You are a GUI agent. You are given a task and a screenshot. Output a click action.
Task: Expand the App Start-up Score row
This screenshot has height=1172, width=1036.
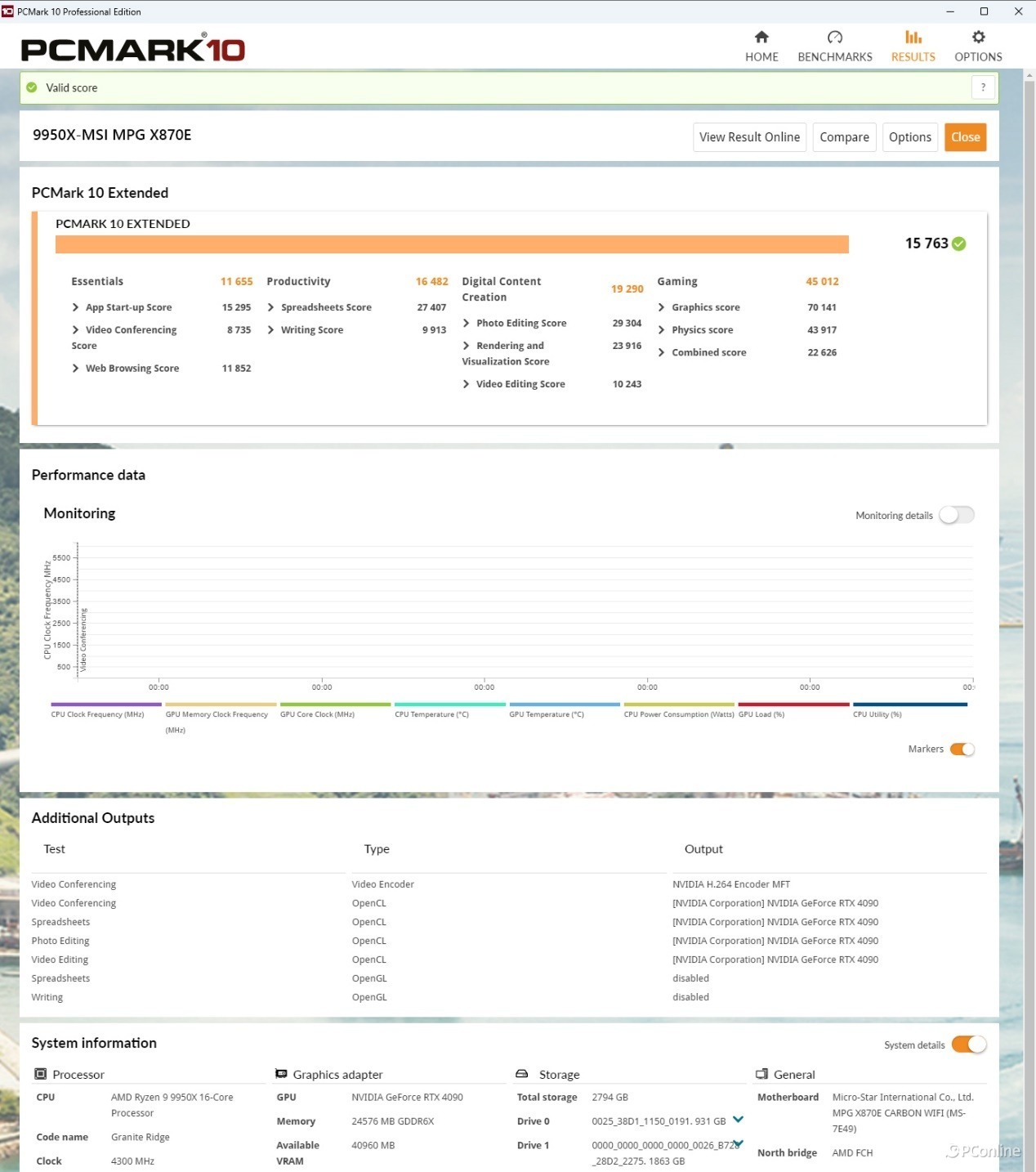[x=76, y=307]
